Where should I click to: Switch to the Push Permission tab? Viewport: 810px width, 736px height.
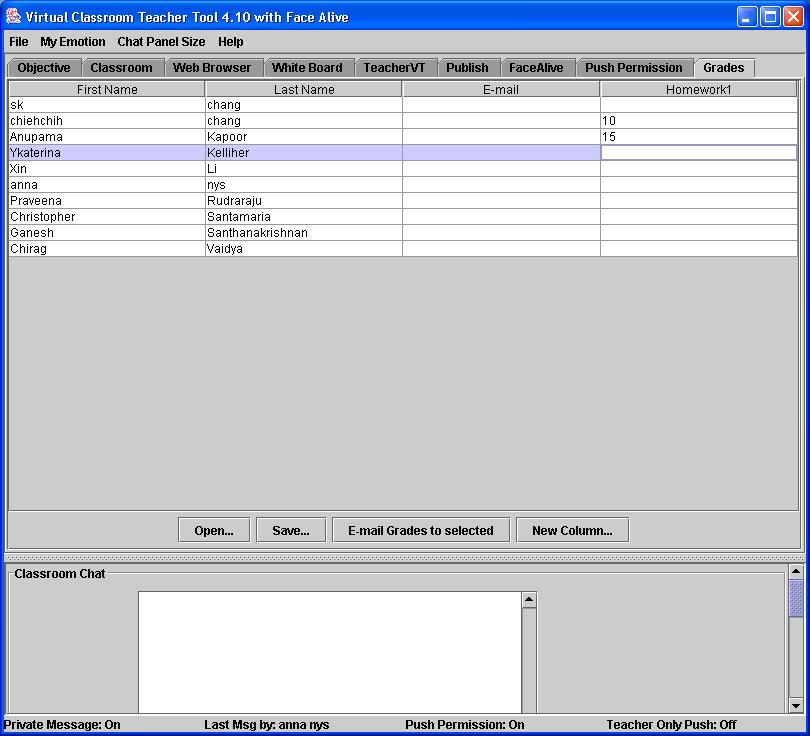[634, 68]
